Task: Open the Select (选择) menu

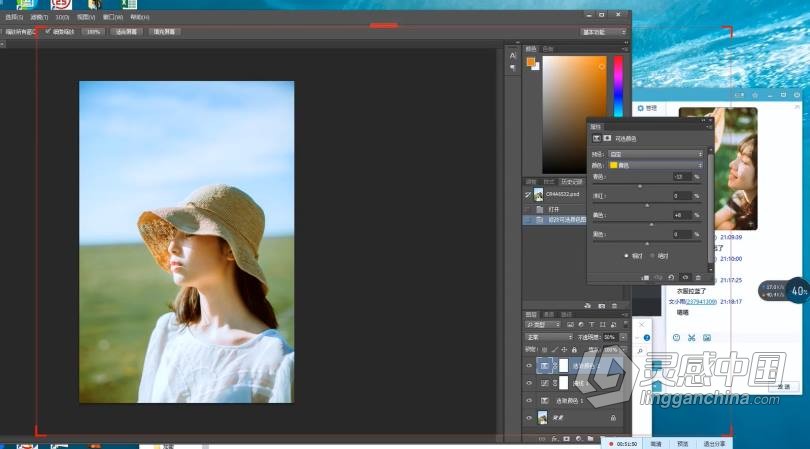Action: [x=14, y=17]
